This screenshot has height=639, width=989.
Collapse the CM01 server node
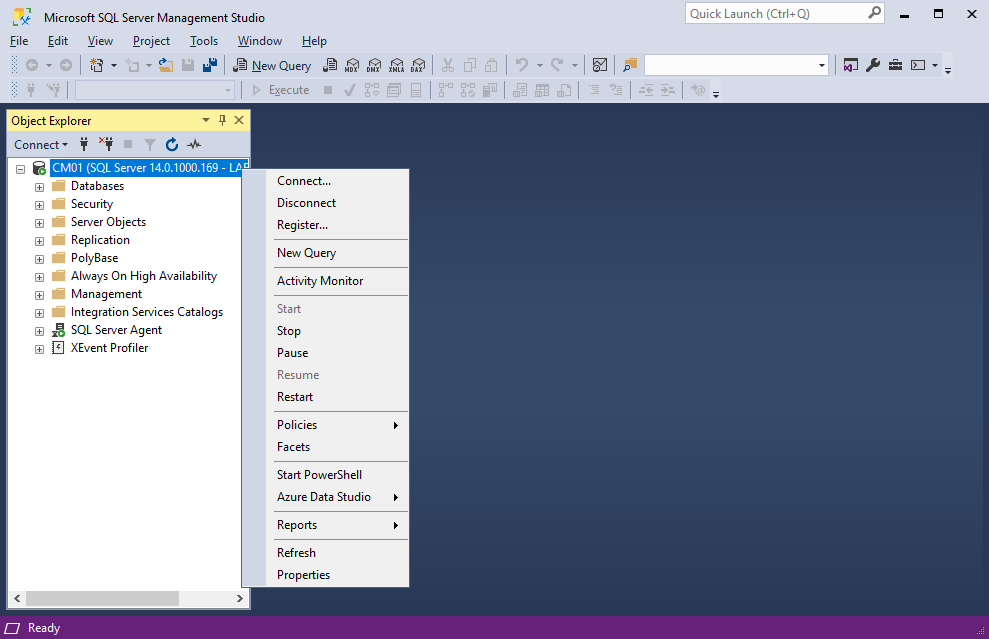click(21, 169)
